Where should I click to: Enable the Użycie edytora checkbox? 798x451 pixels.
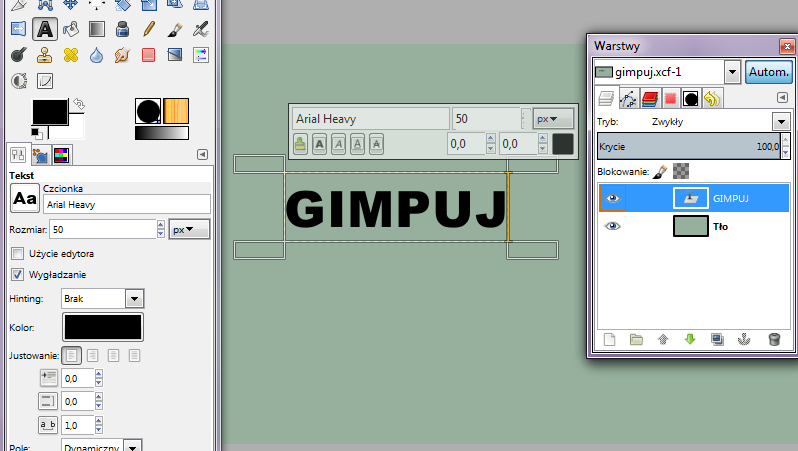click(16, 254)
